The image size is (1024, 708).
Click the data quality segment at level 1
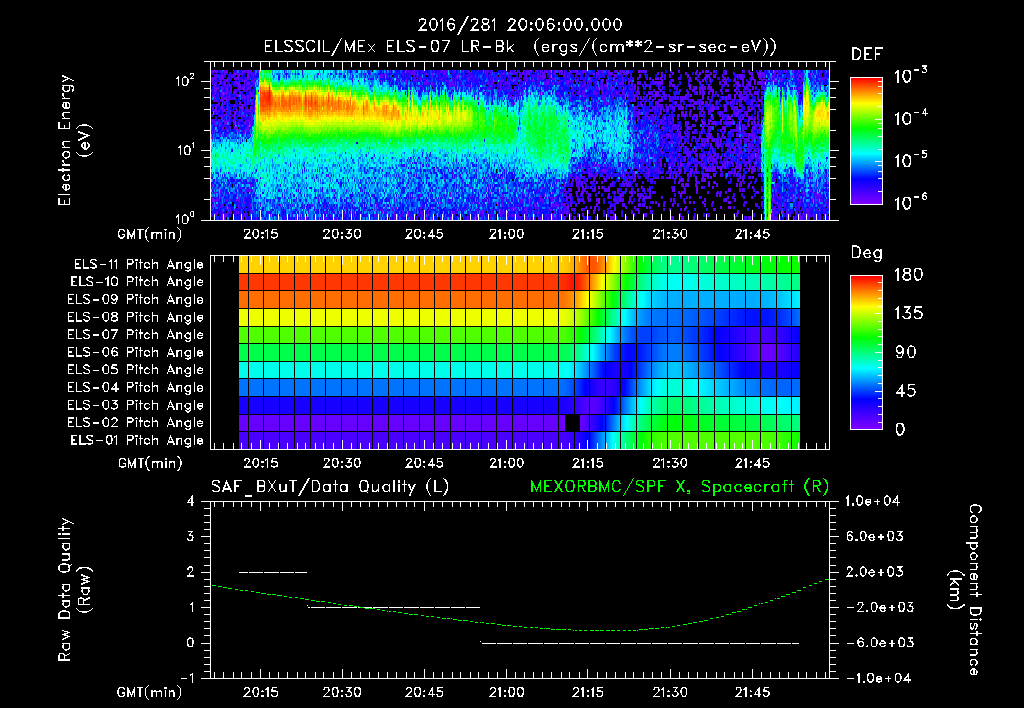tap(394, 607)
